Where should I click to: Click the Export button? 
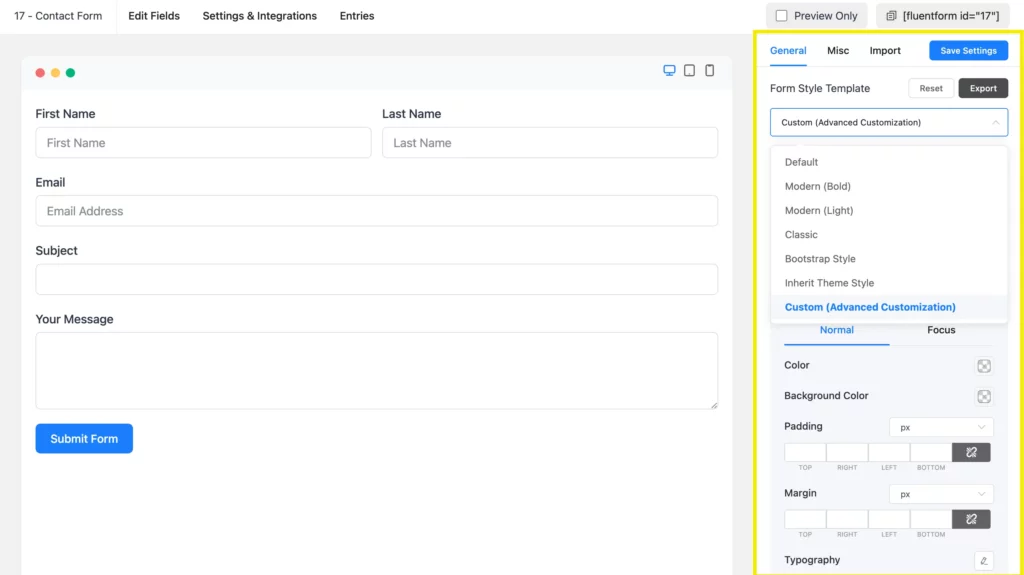coord(983,88)
